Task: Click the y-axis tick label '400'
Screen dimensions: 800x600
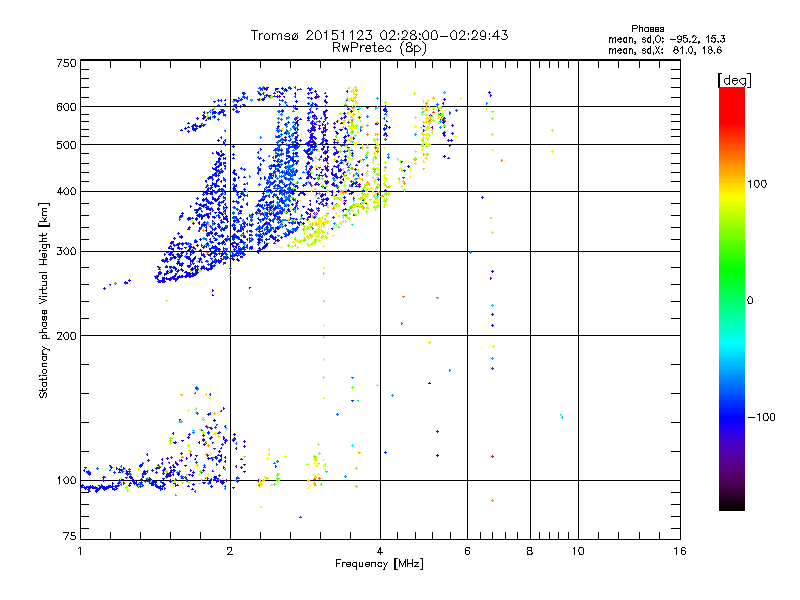Action: tap(67, 192)
